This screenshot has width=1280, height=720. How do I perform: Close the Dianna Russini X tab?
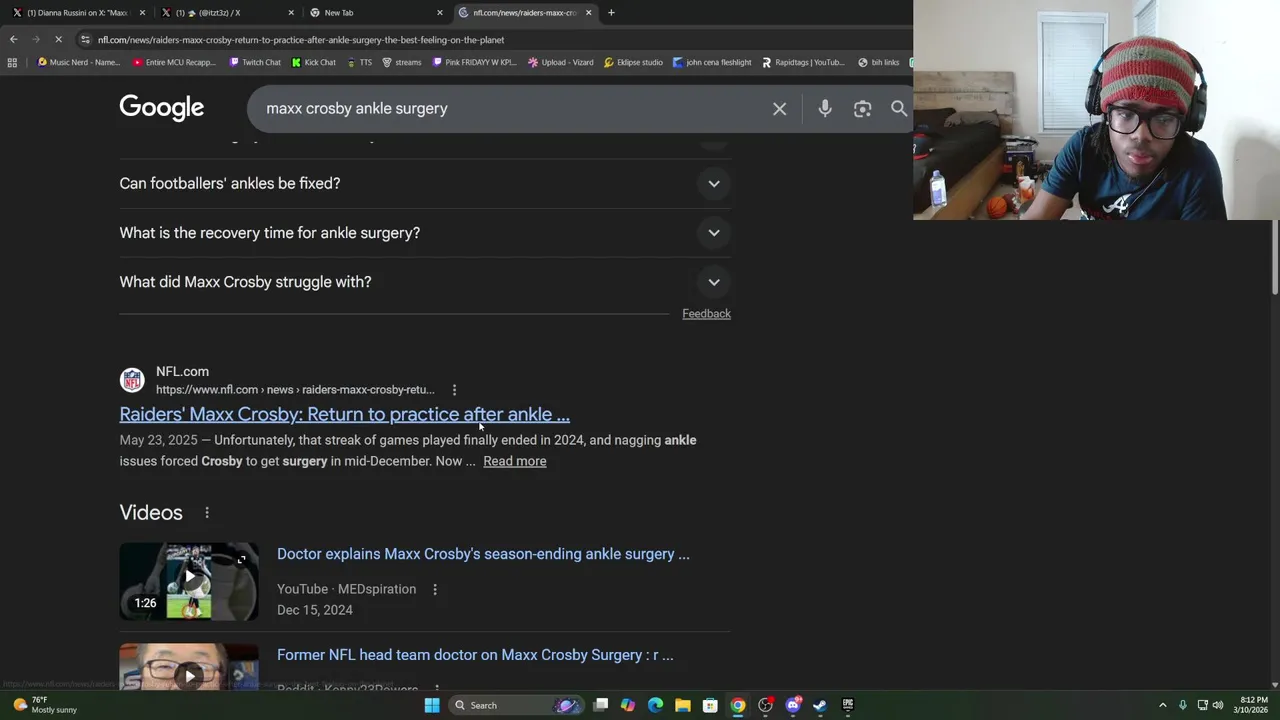142,12
